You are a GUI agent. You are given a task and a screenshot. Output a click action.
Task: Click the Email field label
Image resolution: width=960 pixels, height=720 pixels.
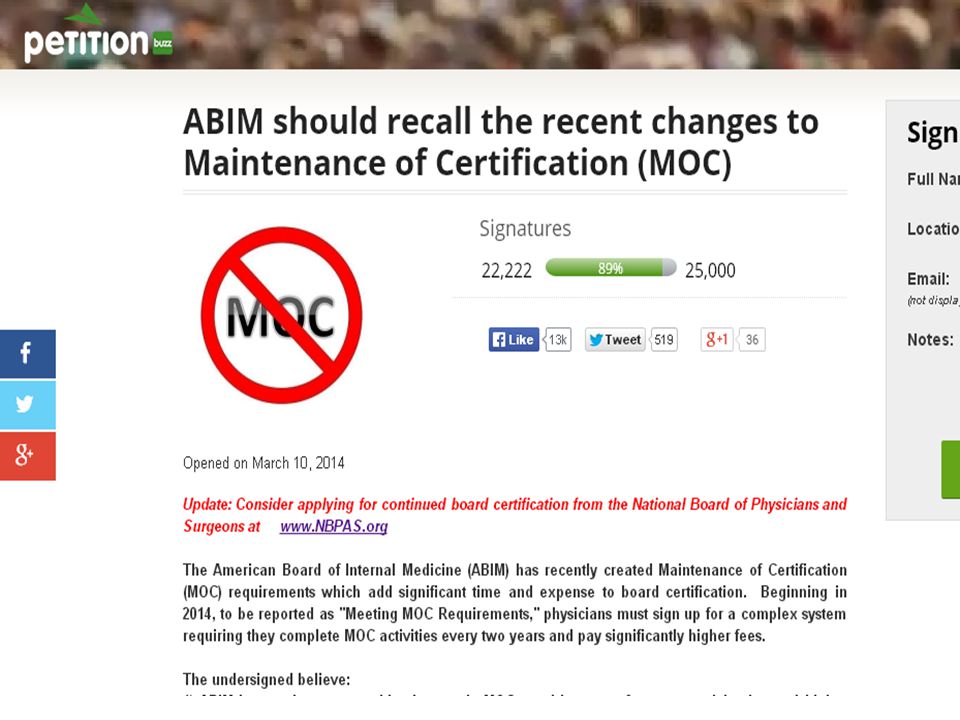[x=928, y=279]
